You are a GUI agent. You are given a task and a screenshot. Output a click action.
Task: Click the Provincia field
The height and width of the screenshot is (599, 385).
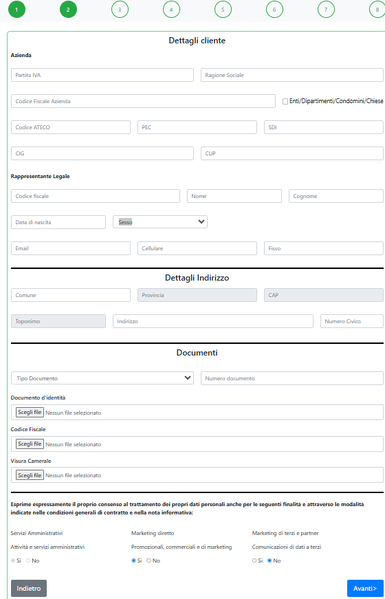pyautogui.click(x=197, y=295)
